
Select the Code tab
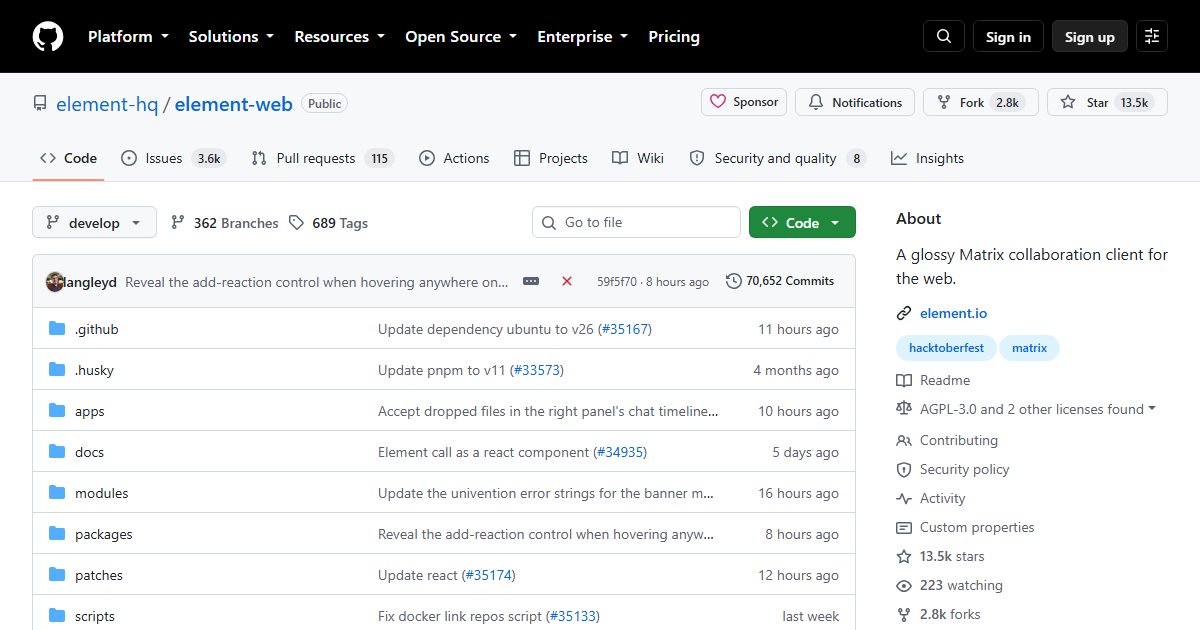[68, 158]
